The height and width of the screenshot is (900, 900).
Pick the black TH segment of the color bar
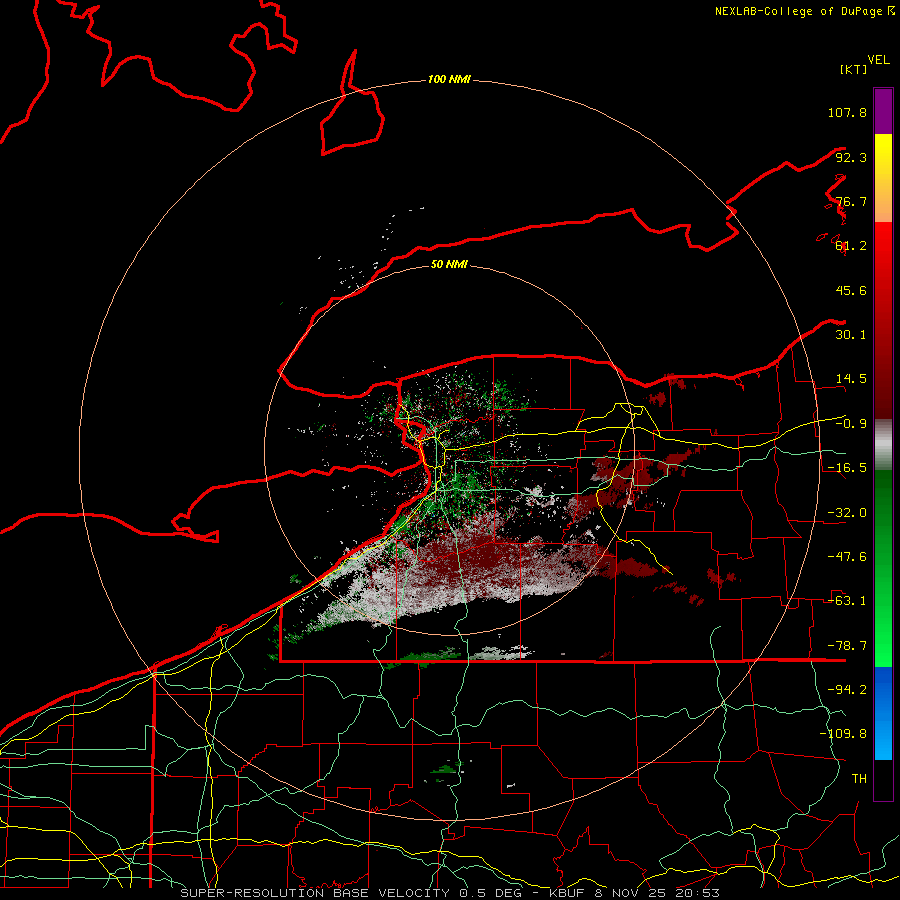pyautogui.click(x=883, y=780)
